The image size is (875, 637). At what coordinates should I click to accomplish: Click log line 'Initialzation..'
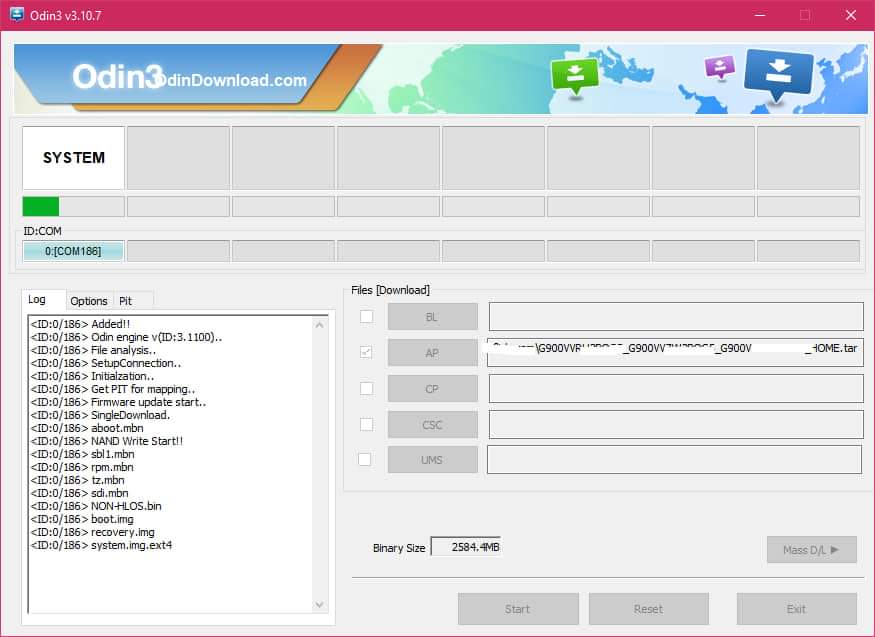point(93,376)
